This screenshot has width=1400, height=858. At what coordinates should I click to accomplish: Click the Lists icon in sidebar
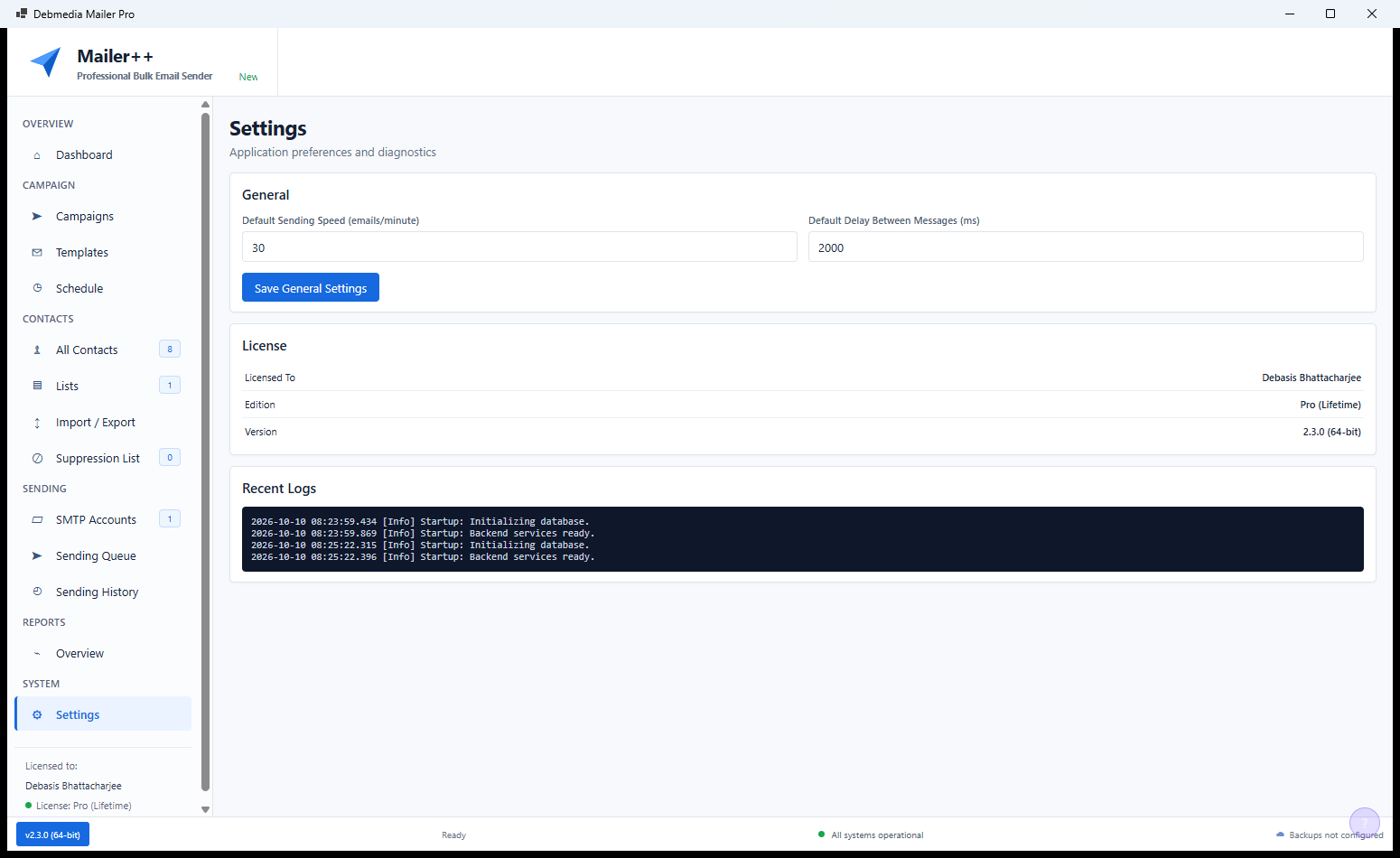[37, 386]
